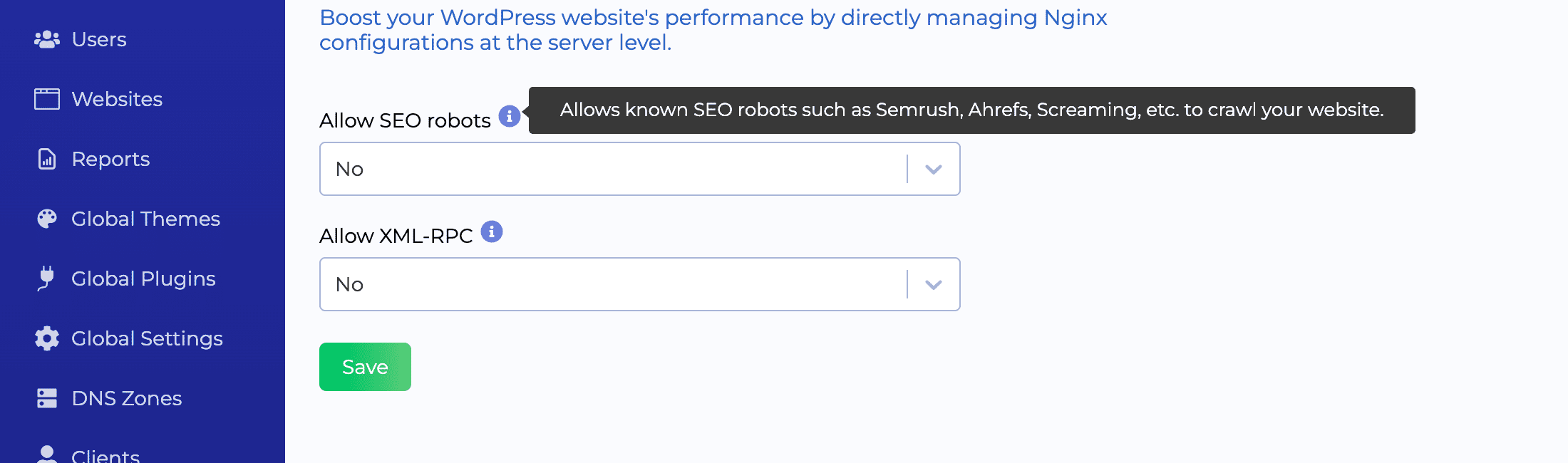Image resolution: width=1568 pixels, height=463 pixels.
Task: Open the Reports section from the sidebar
Action: (110, 159)
